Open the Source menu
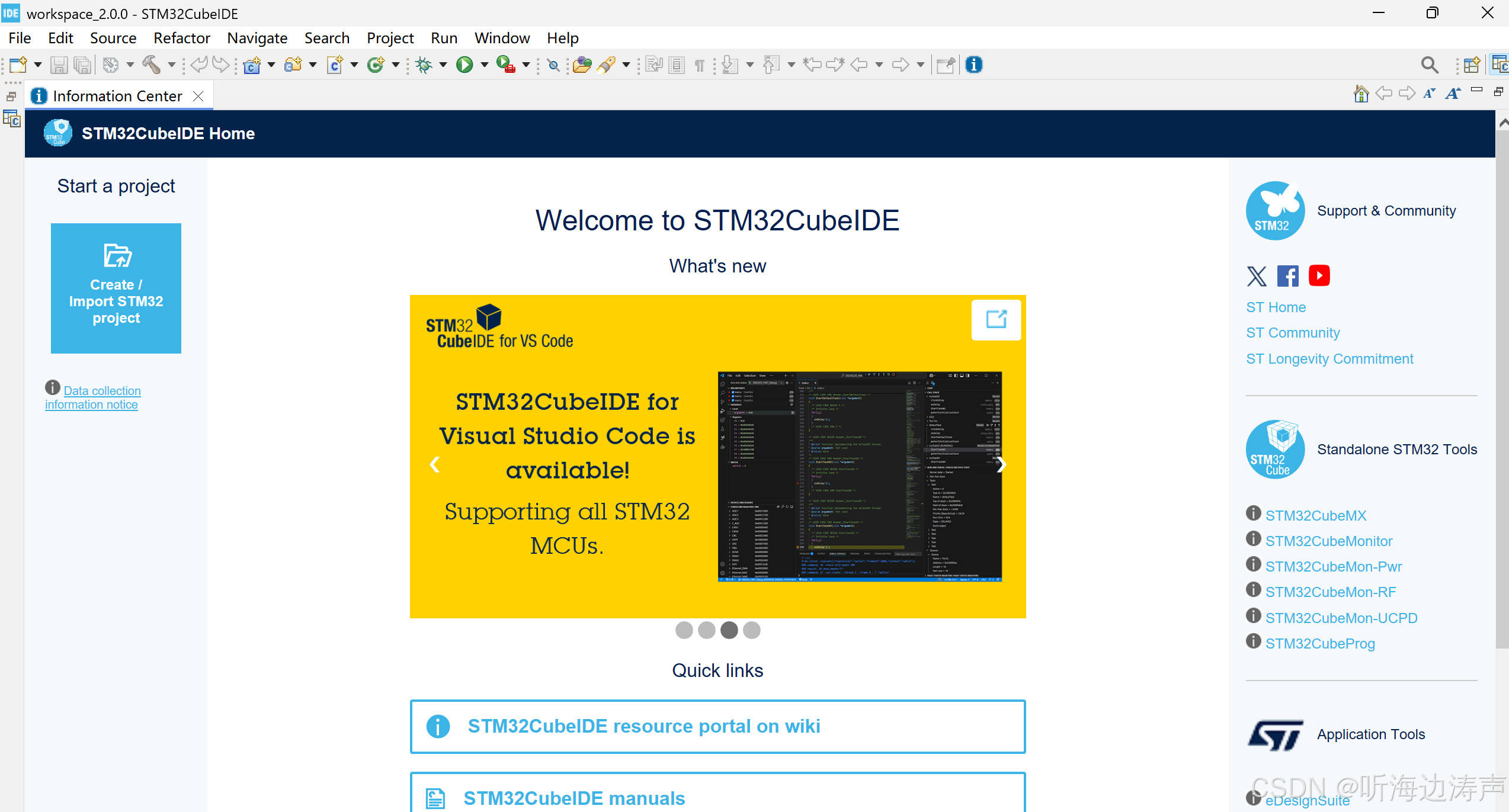Image resolution: width=1509 pixels, height=812 pixels. coord(113,38)
